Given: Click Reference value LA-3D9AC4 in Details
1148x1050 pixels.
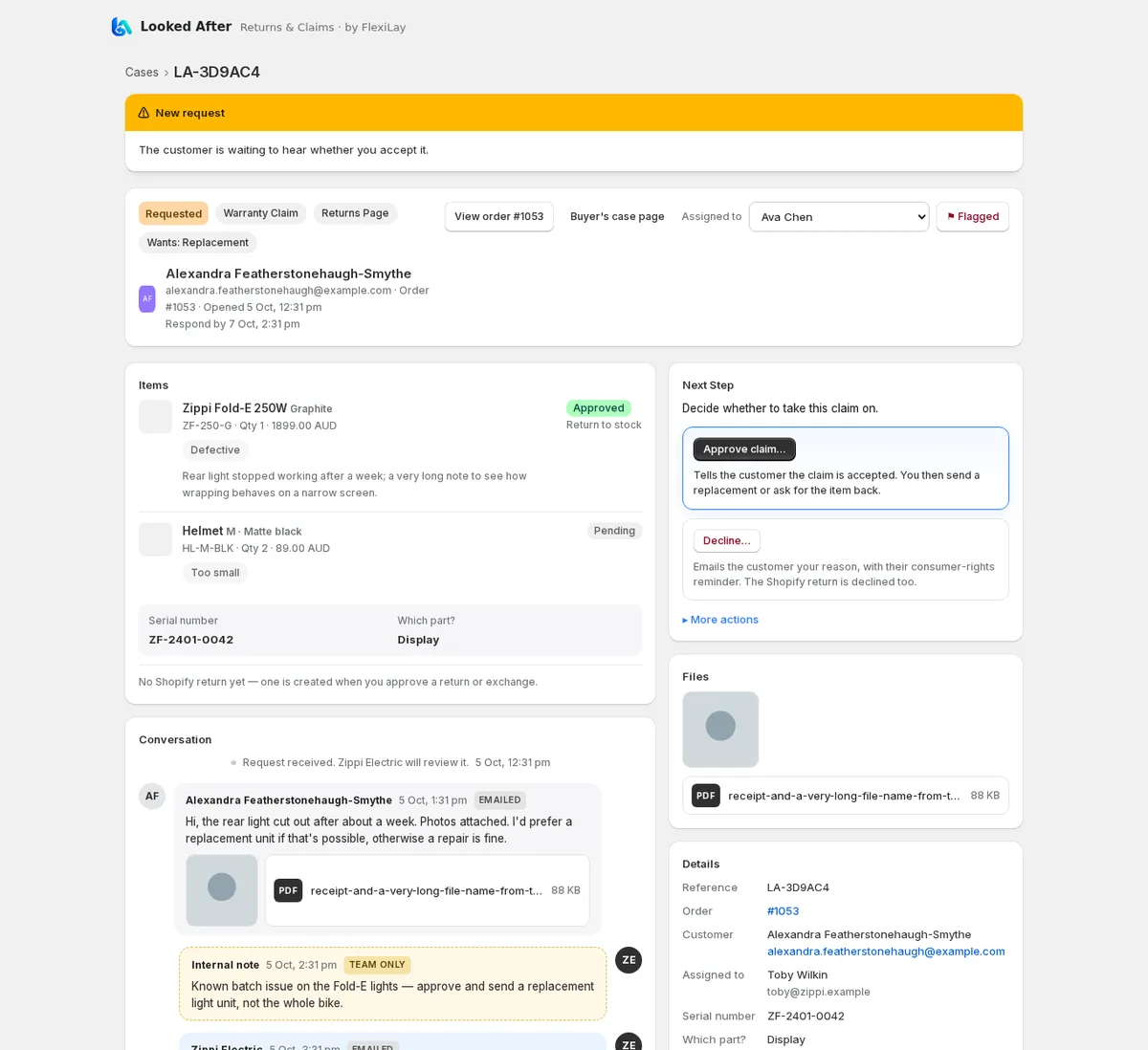Looking at the screenshot, I should [798, 888].
